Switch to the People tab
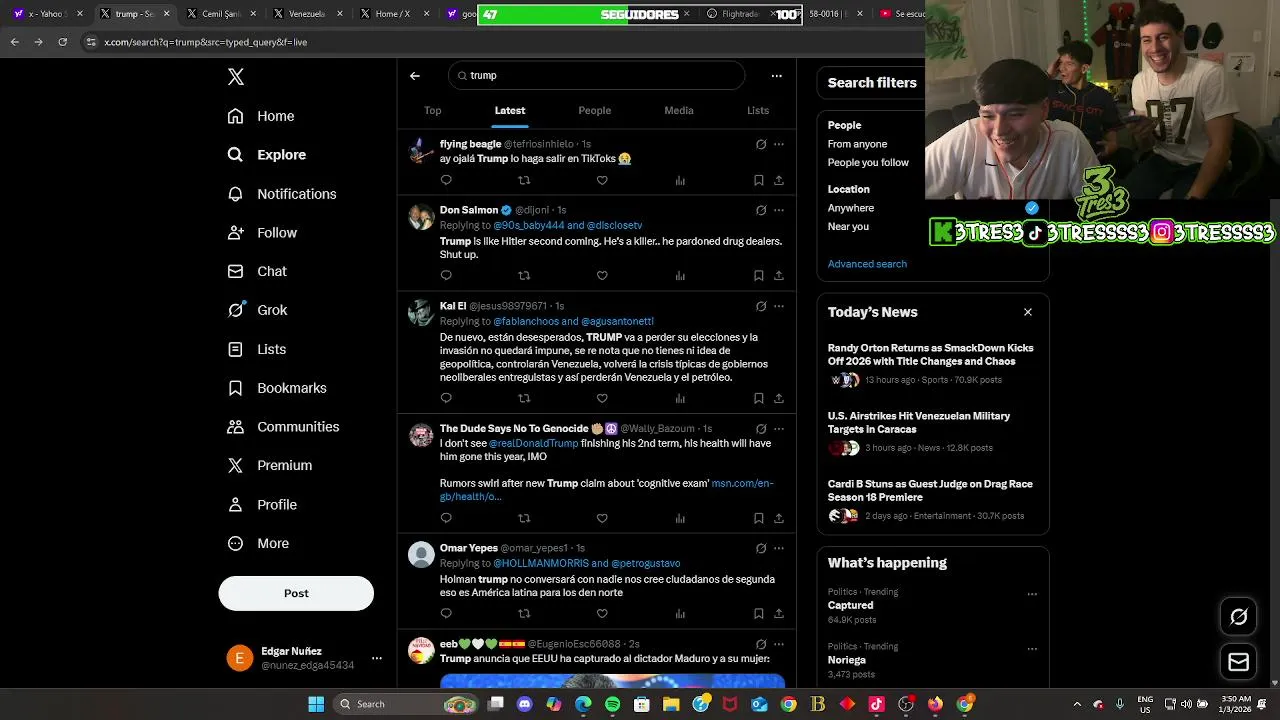The image size is (1280, 720). click(594, 111)
